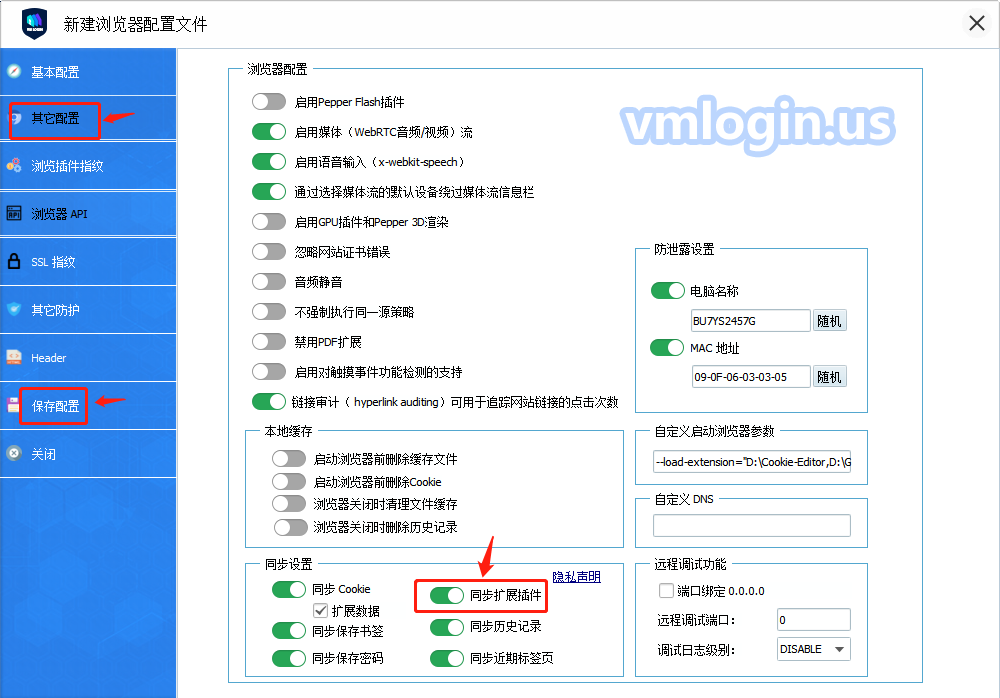Image resolution: width=1000 pixels, height=698 pixels.
Task: Click the save icon beside 保存配置
Action: point(14,405)
